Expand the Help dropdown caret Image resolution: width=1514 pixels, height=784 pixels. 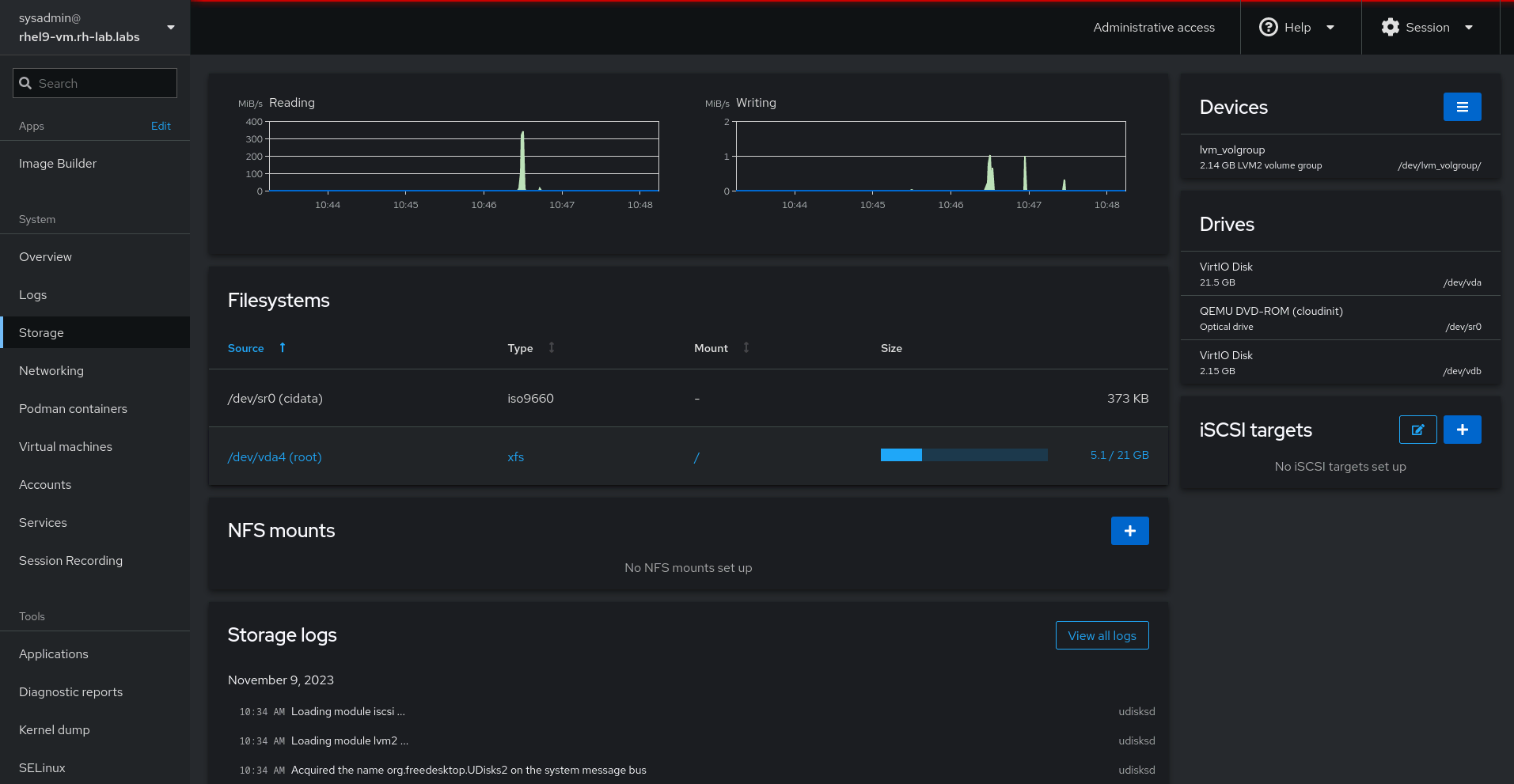point(1330,28)
